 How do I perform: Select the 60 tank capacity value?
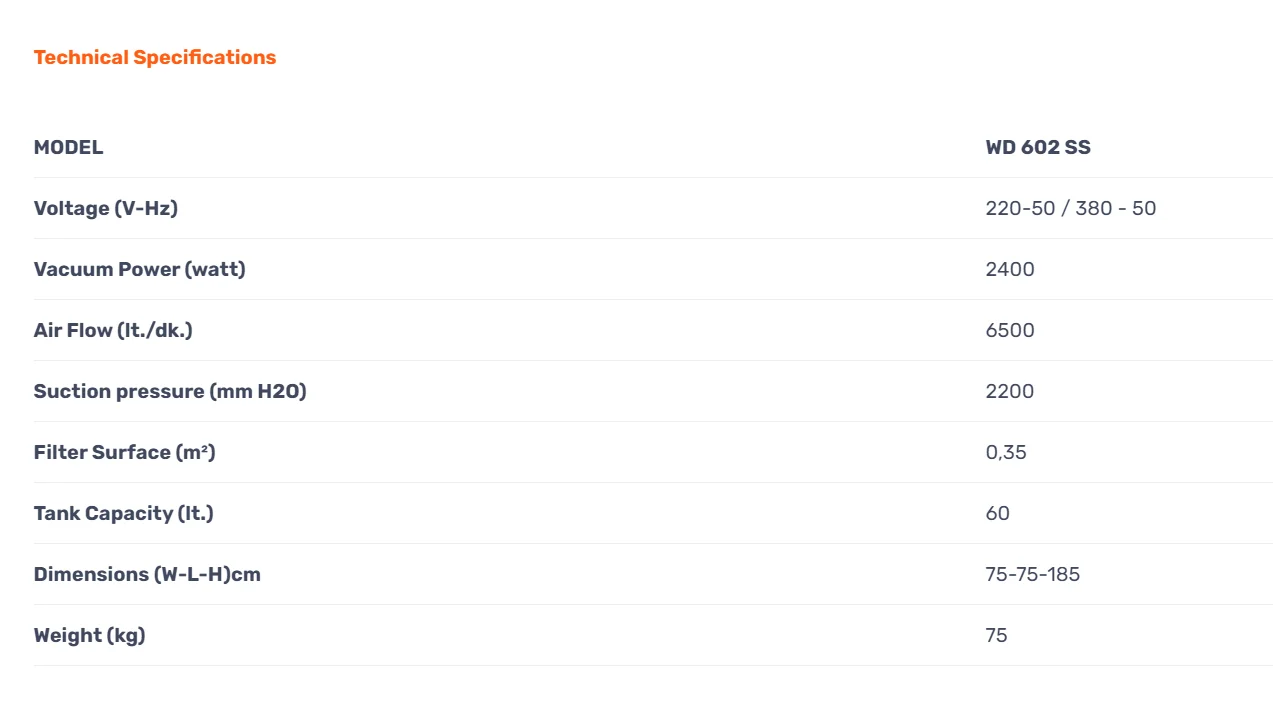(998, 513)
